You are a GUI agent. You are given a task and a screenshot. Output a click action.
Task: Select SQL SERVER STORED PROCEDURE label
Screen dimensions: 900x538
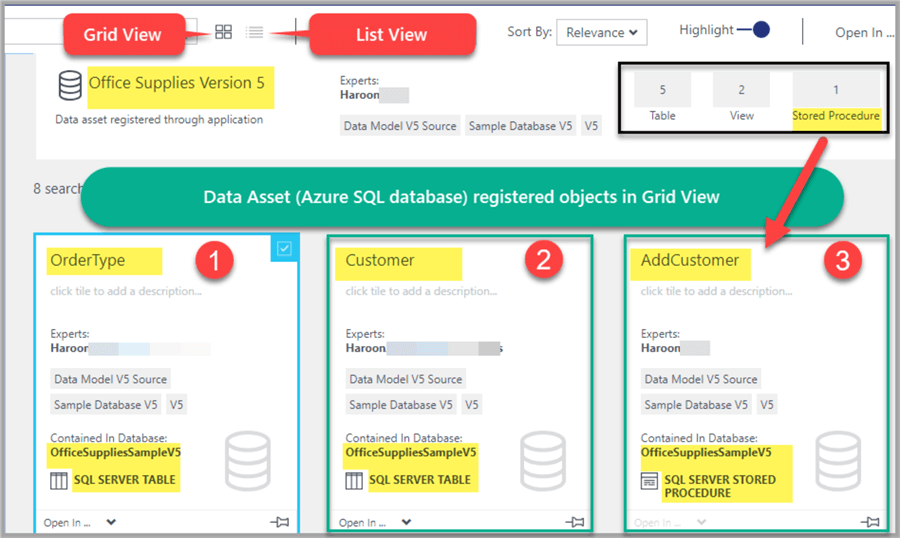pos(720,486)
